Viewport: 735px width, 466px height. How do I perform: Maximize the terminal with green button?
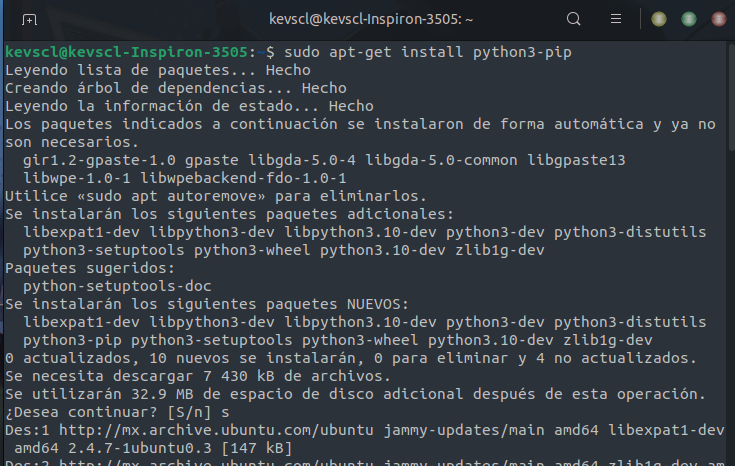coord(689,19)
